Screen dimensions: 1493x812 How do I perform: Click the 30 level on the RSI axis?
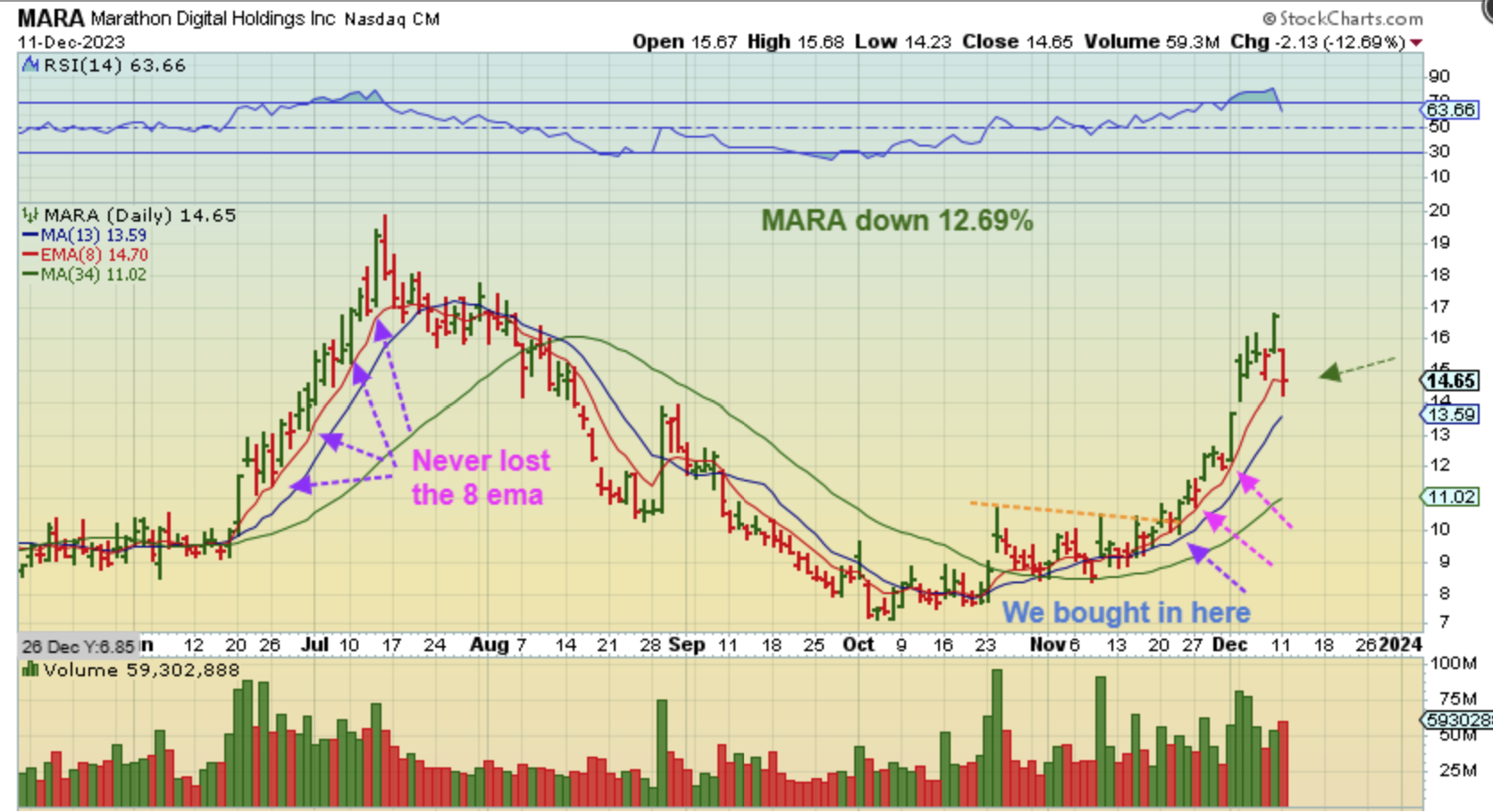(1439, 152)
